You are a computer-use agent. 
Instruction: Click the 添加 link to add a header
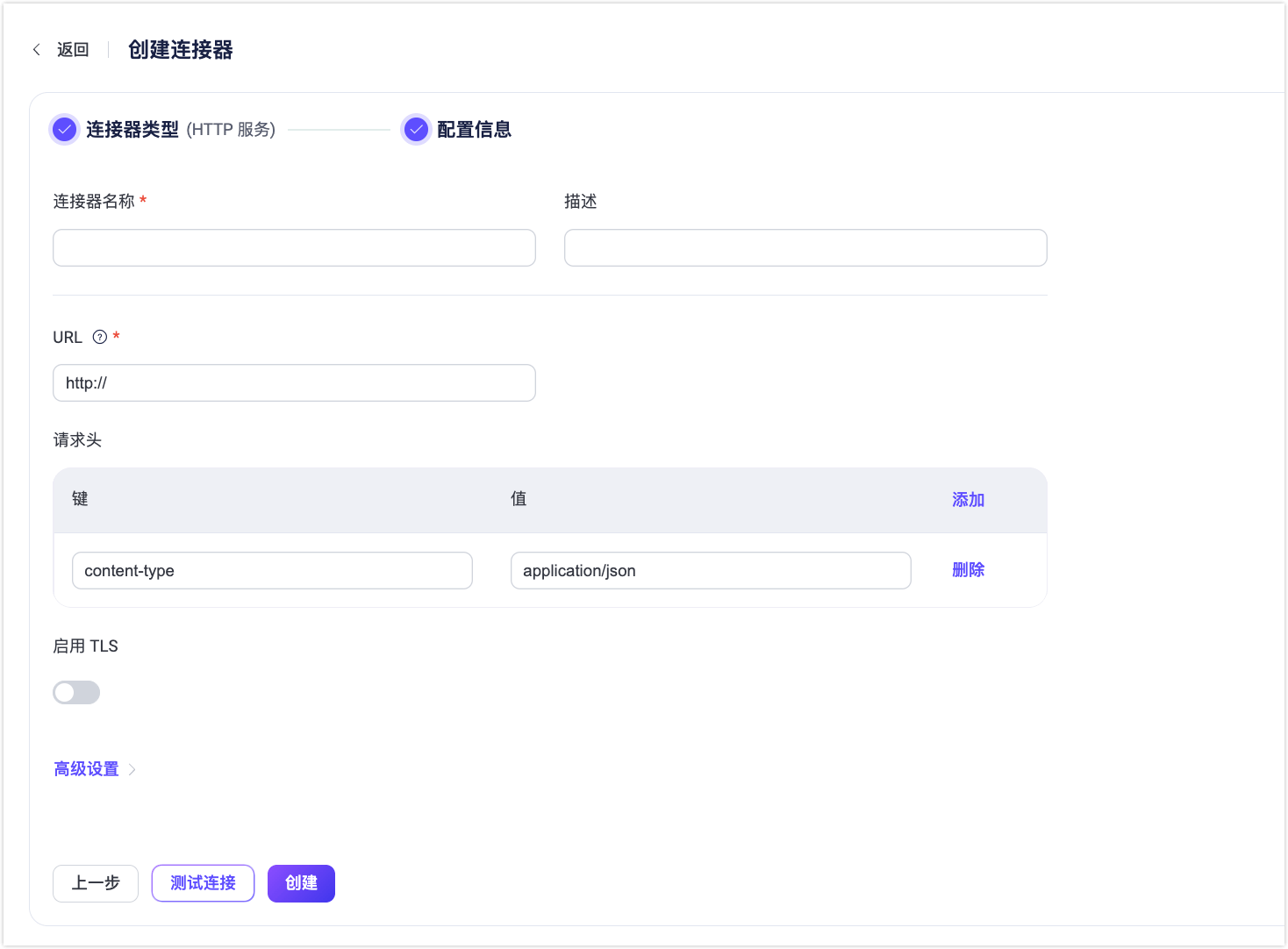pos(968,499)
